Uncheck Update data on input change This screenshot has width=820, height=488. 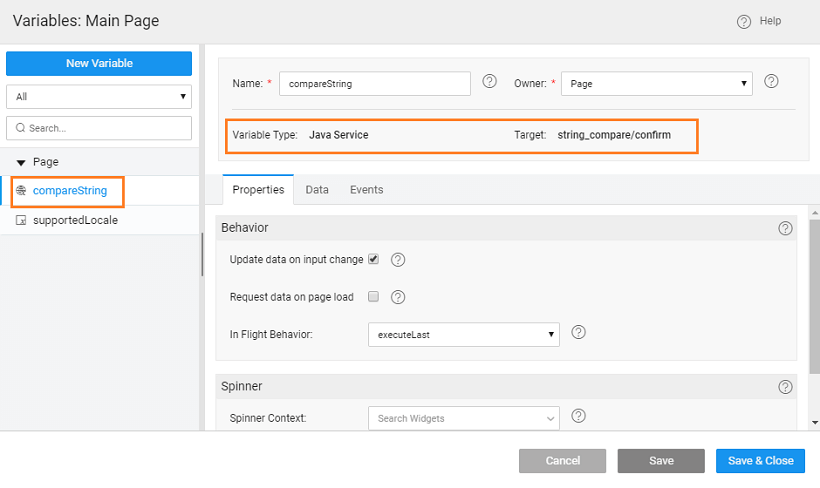tap(373, 259)
